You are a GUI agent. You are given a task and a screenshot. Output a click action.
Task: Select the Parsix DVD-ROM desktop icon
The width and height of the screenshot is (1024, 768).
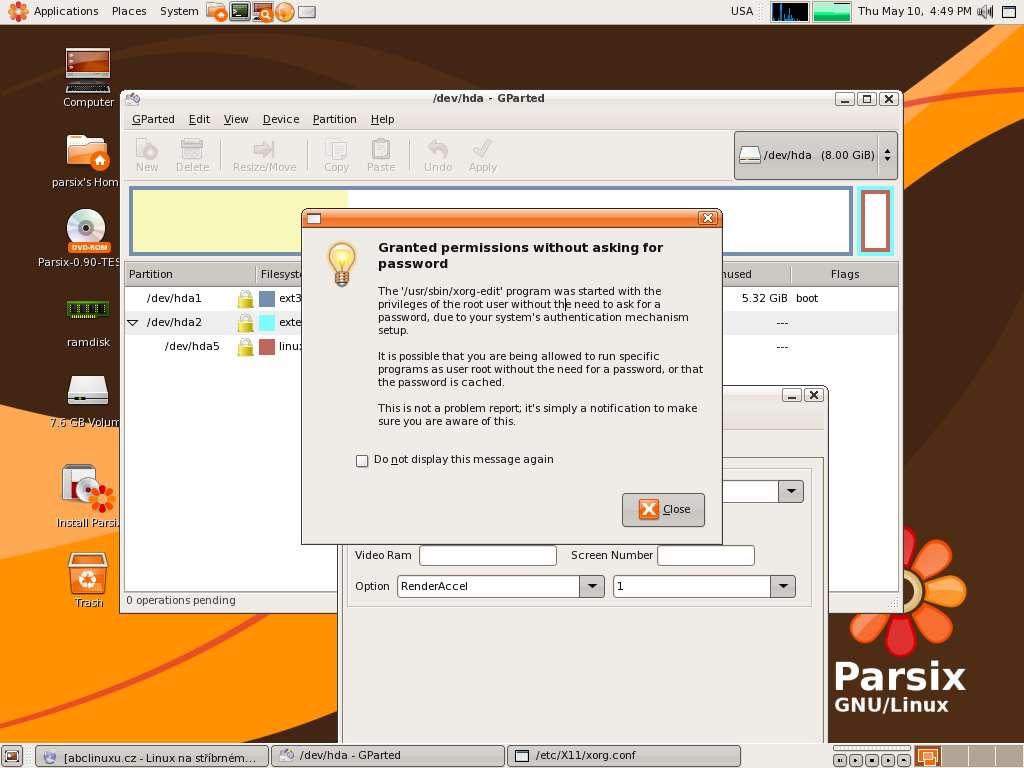87,231
